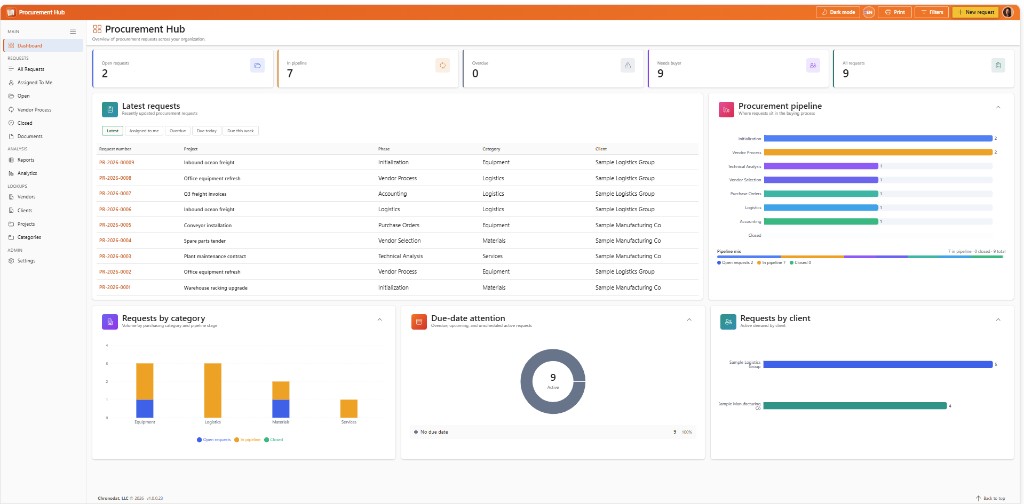Click the Due-date attention orange calendar icon

point(419,321)
